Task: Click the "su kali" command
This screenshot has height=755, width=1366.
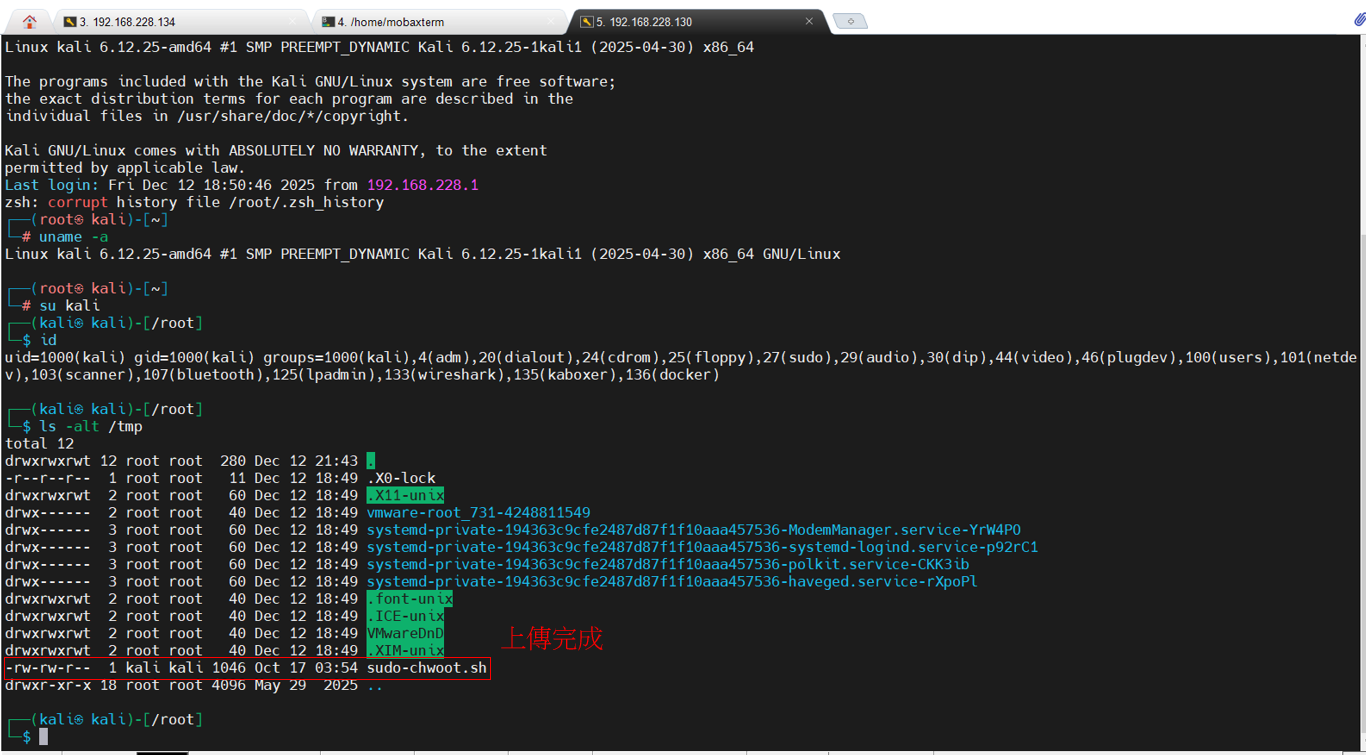Action: pos(69,306)
